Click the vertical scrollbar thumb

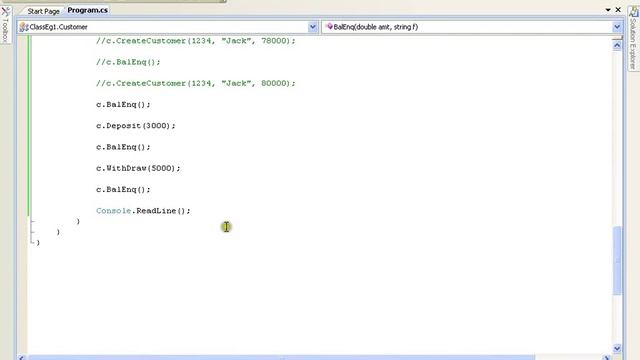(x=617, y=260)
